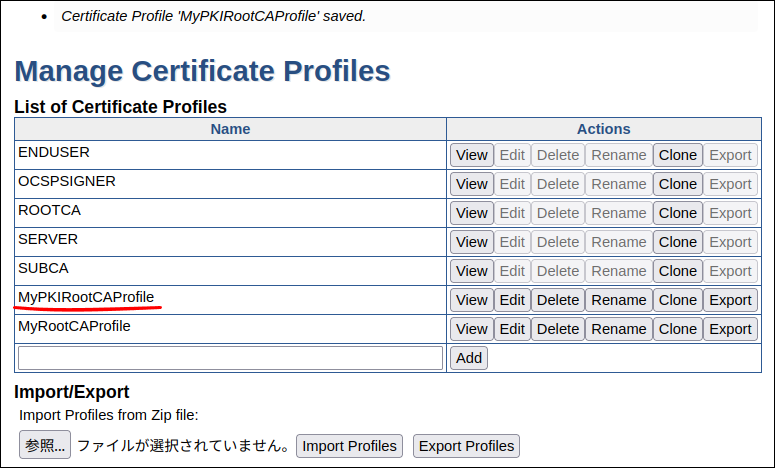Click the Export Profiles button
Viewport: 775px width, 468px height.
466,446
